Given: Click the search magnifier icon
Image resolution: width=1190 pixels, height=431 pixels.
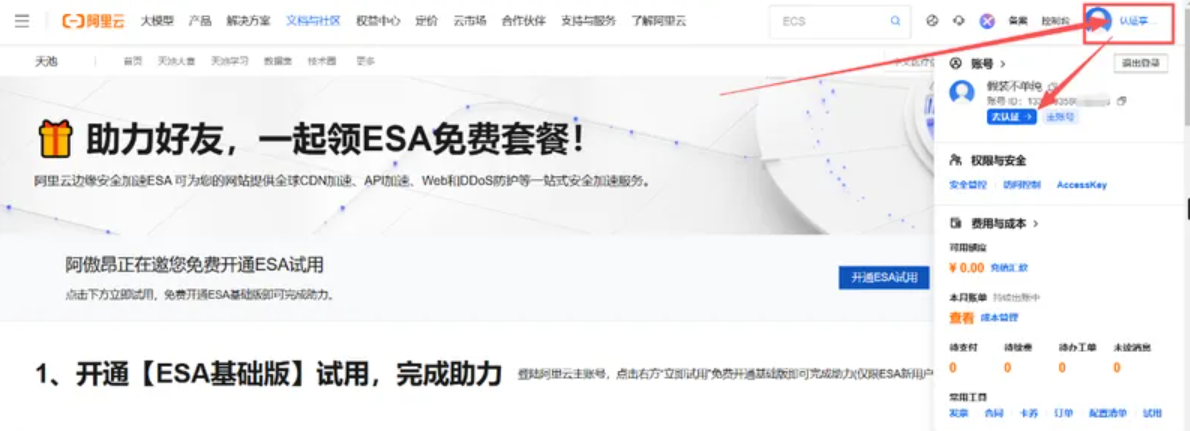Looking at the screenshot, I should pyautogui.click(x=895, y=21).
